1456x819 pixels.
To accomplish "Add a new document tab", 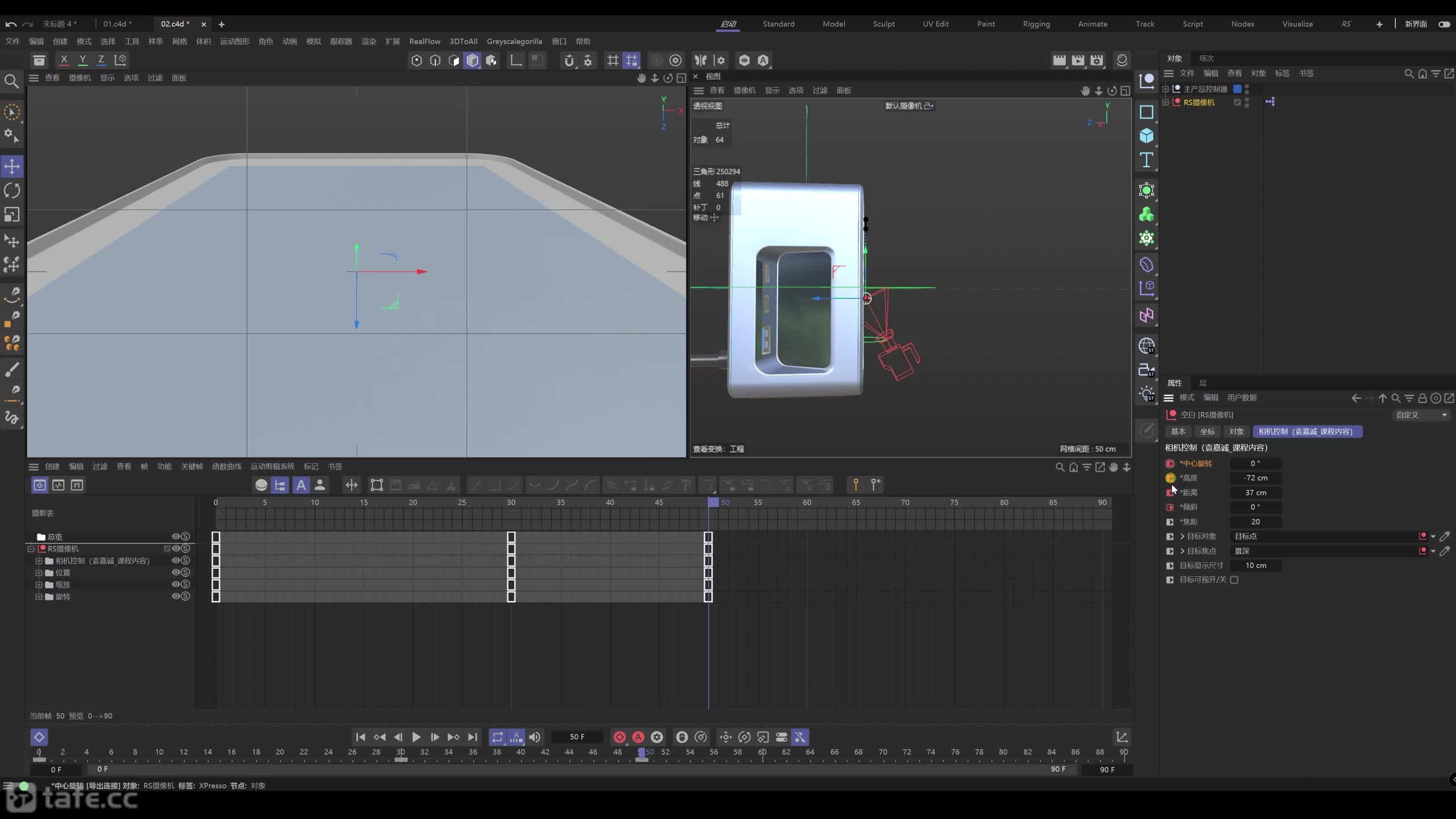I will click(x=221, y=24).
